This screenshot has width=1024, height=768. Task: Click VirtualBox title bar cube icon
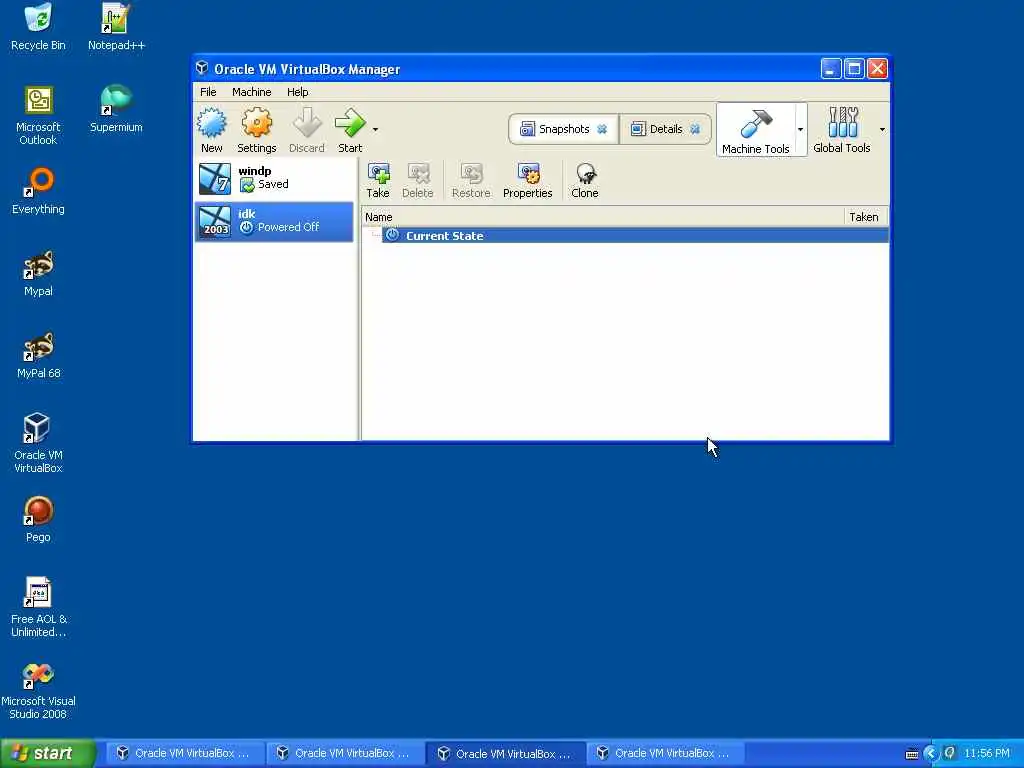pyautogui.click(x=202, y=69)
